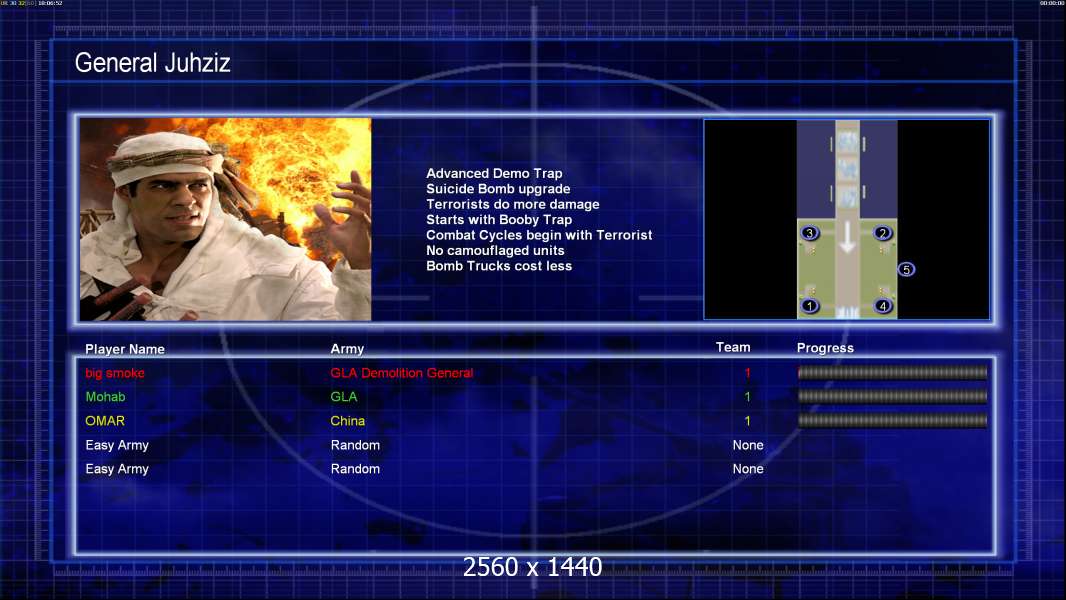Viewport: 1066px width, 600px height.
Task: Click the China army entry
Action: [x=347, y=421]
